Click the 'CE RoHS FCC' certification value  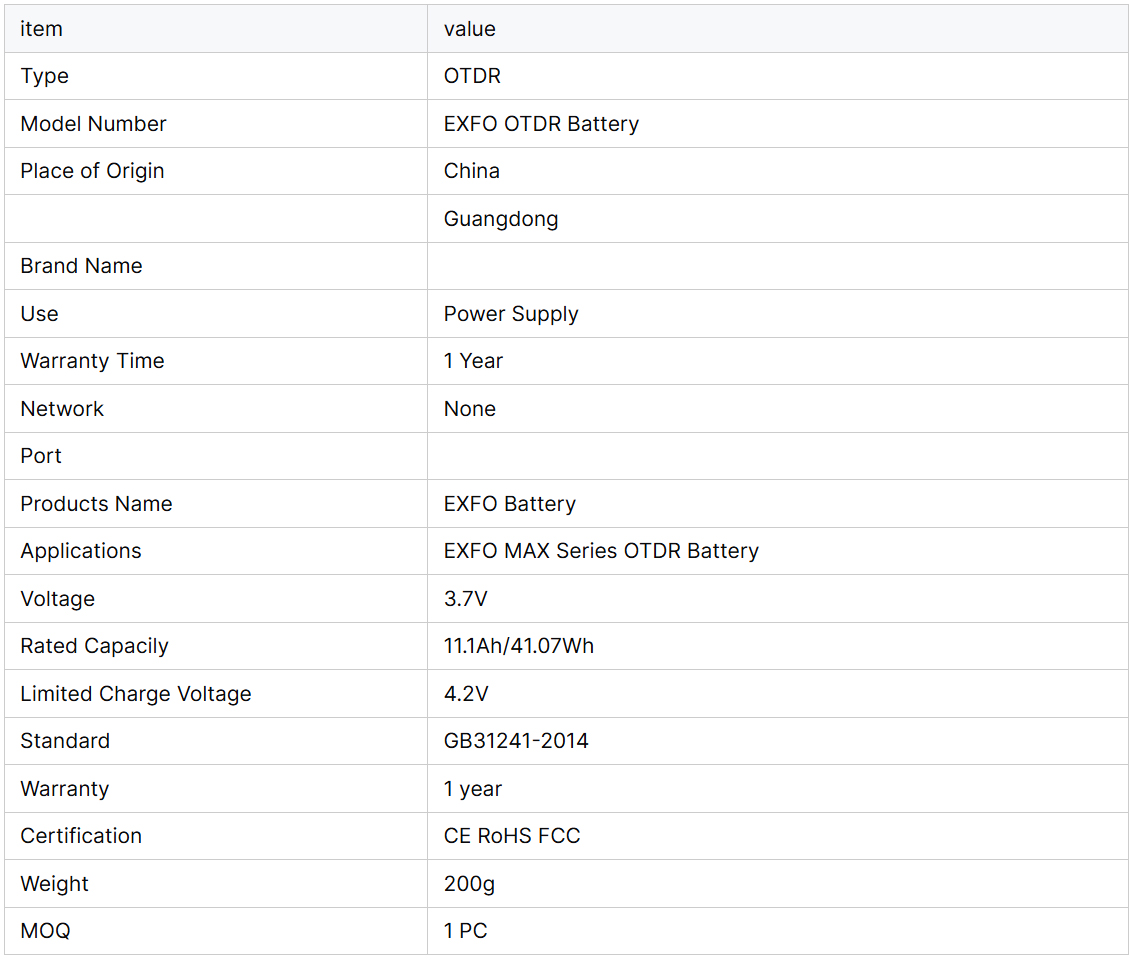[x=512, y=836]
